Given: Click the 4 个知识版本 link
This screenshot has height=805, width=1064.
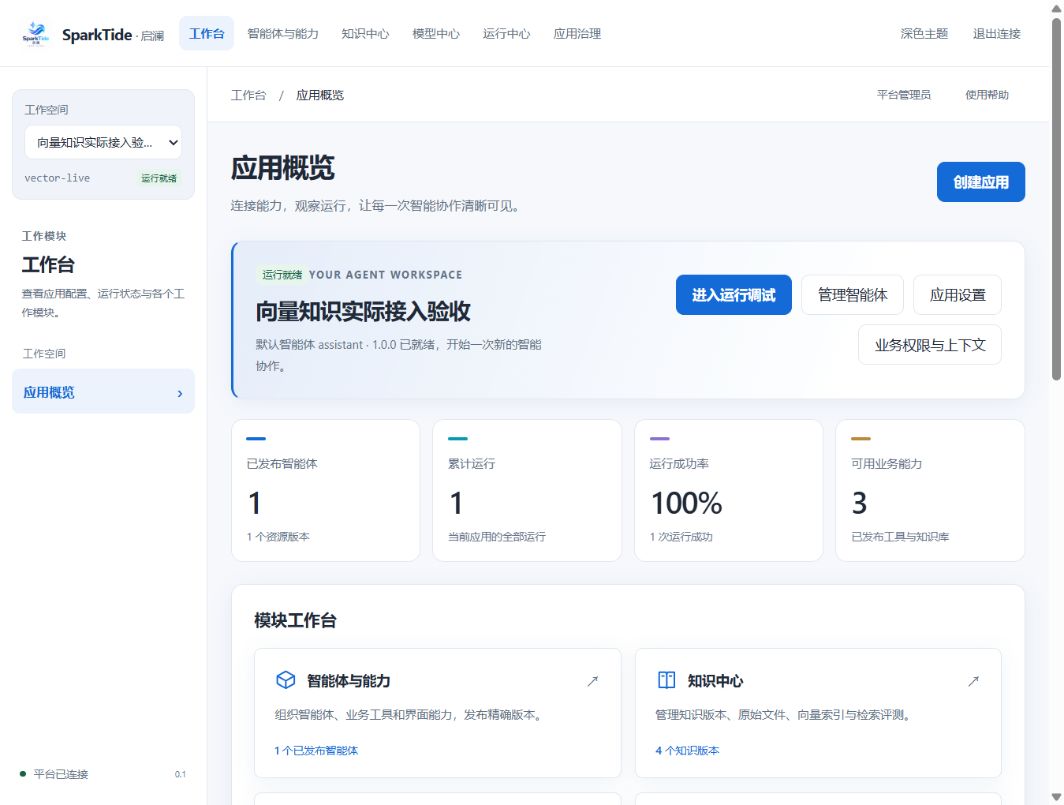Looking at the screenshot, I should click(687, 750).
